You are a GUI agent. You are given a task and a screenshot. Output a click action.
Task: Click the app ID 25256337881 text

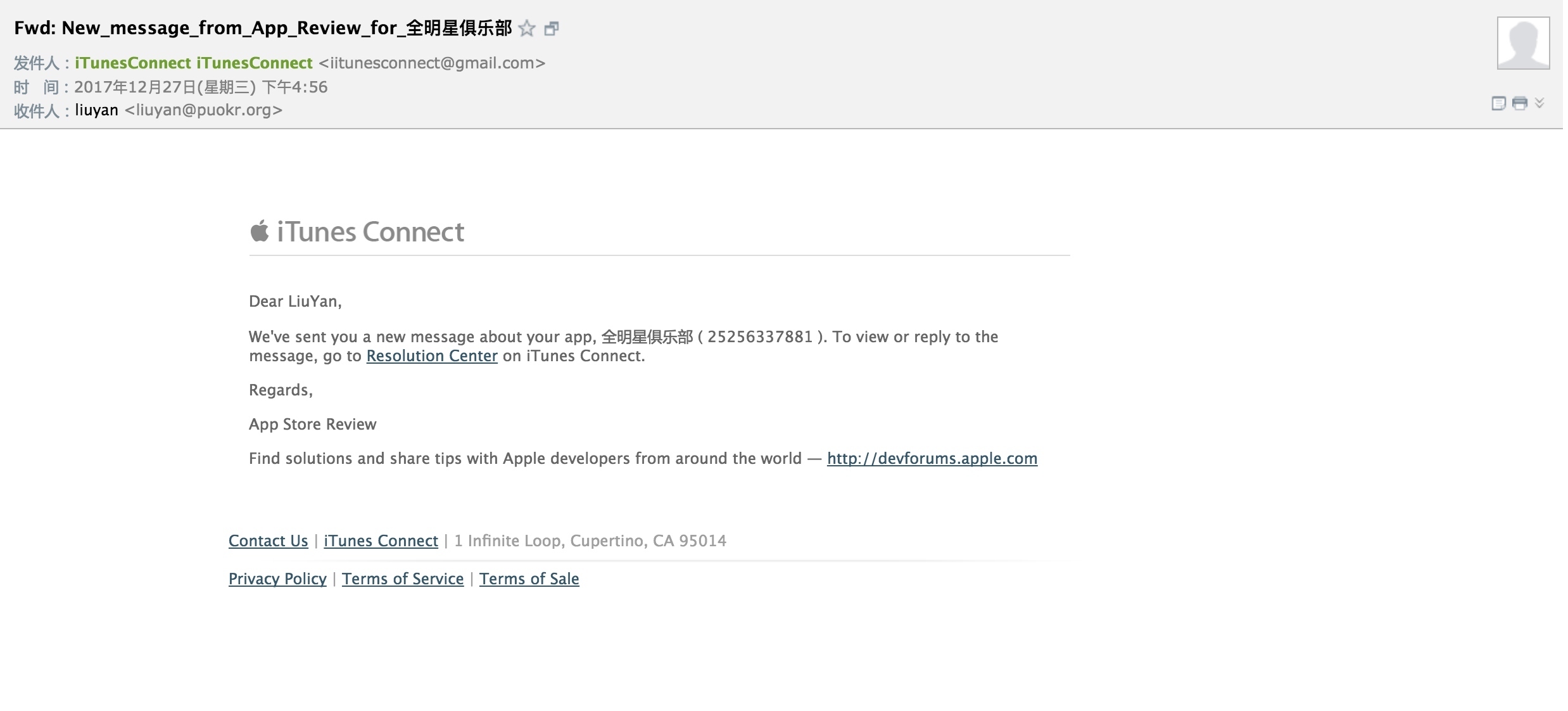(760, 337)
